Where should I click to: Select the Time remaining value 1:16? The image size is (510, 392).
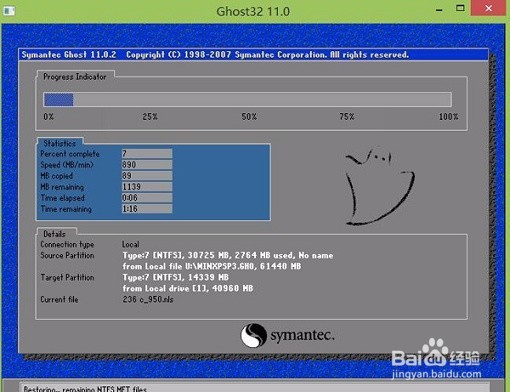click(x=147, y=209)
